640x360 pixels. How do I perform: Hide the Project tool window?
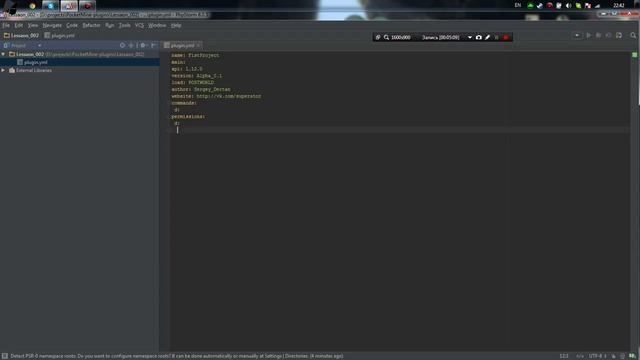(x=153, y=45)
